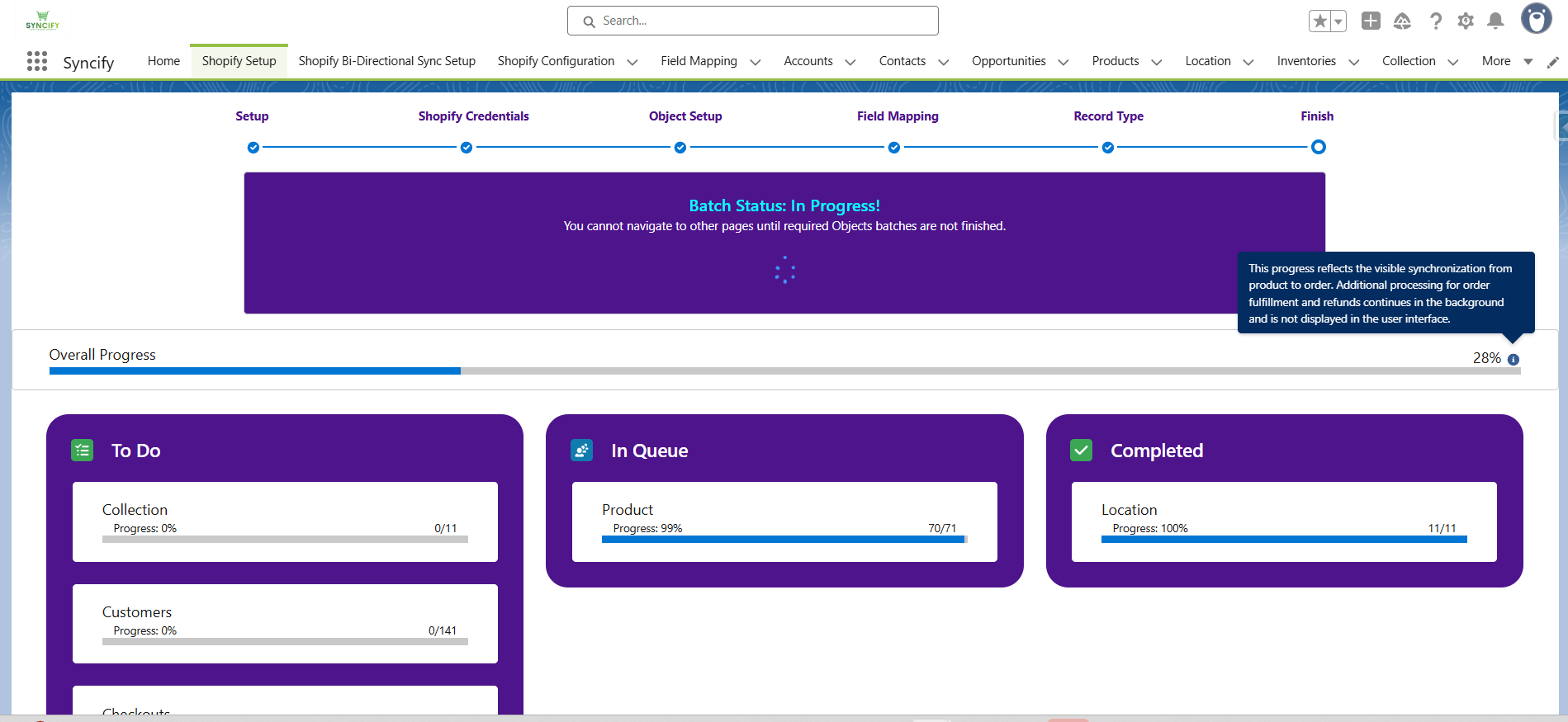Click the Record Type step label
This screenshot has height=722, width=1568.
click(x=1109, y=116)
